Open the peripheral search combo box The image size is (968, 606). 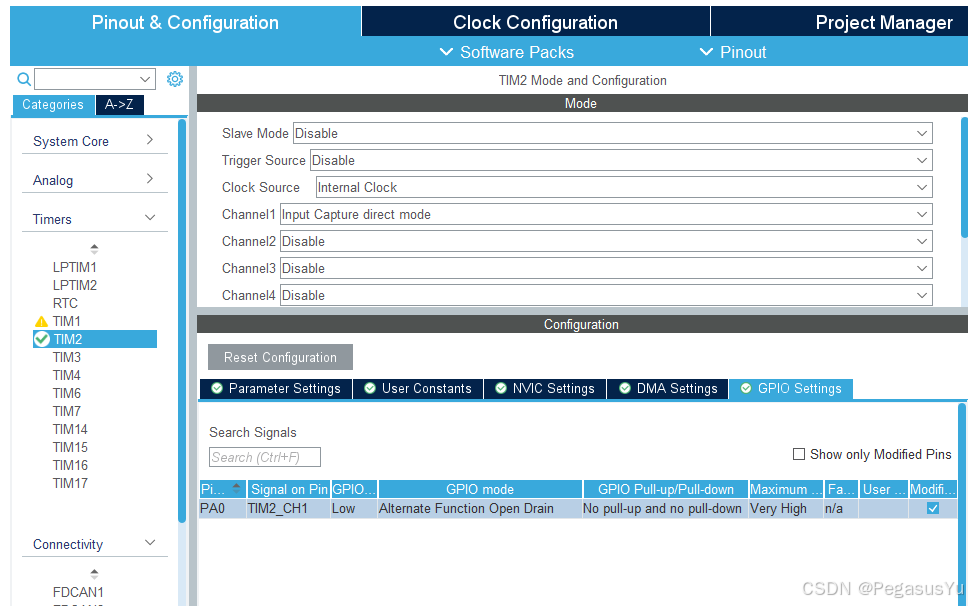[94, 79]
